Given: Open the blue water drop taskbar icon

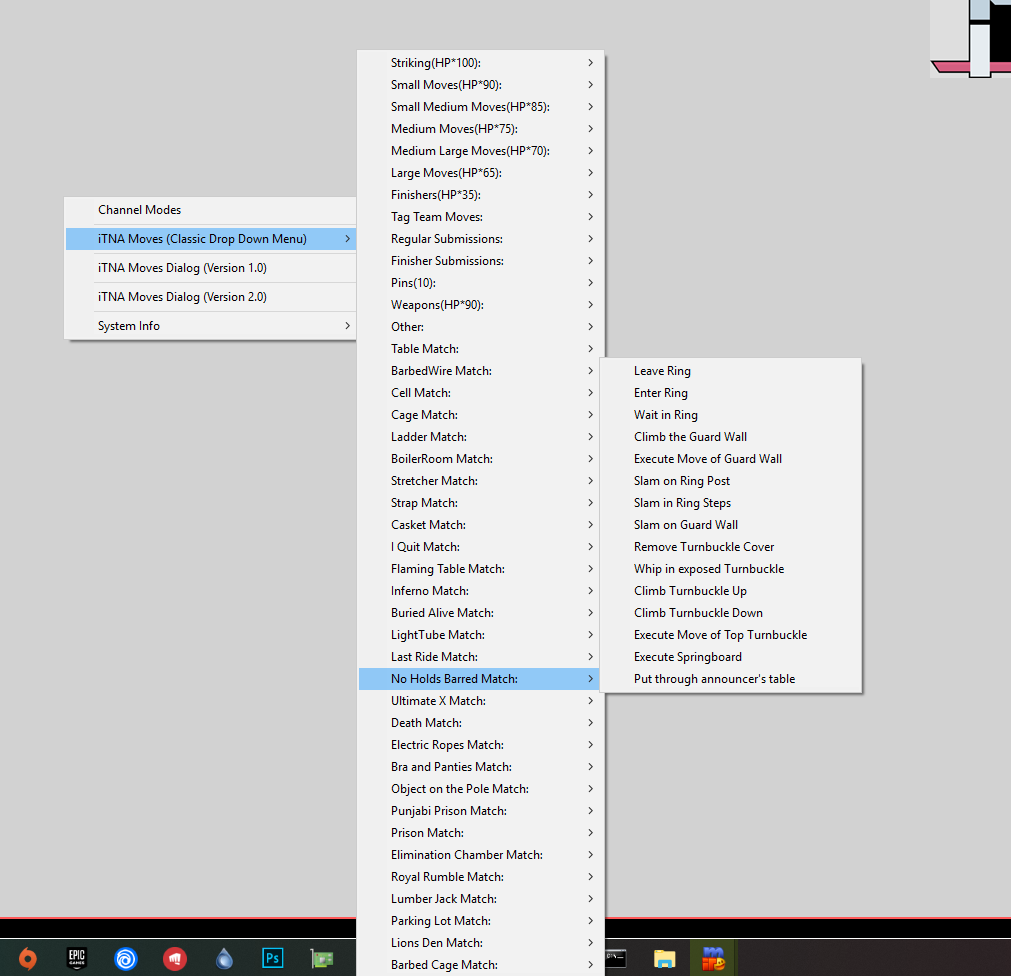Looking at the screenshot, I should [x=224, y=959].
